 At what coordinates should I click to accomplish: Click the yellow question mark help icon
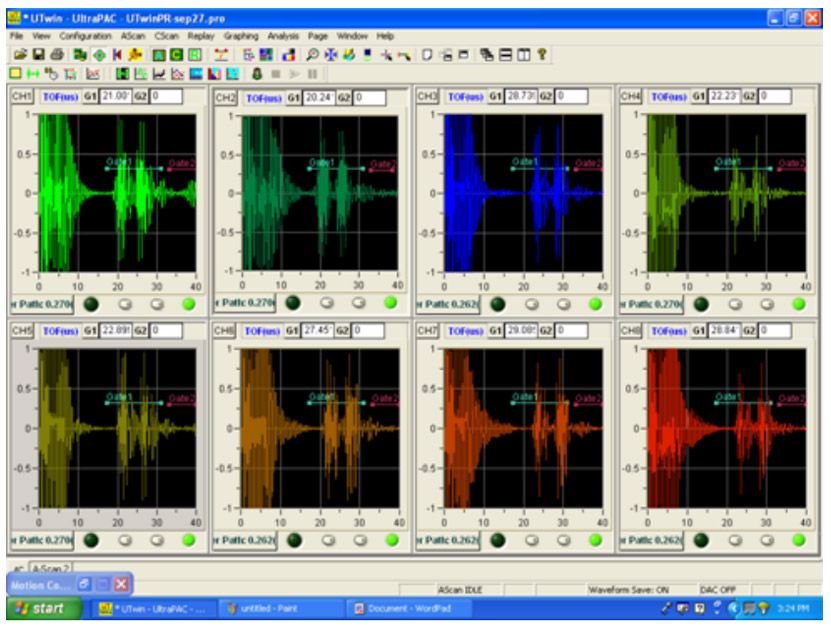click(x=543, y=54)
